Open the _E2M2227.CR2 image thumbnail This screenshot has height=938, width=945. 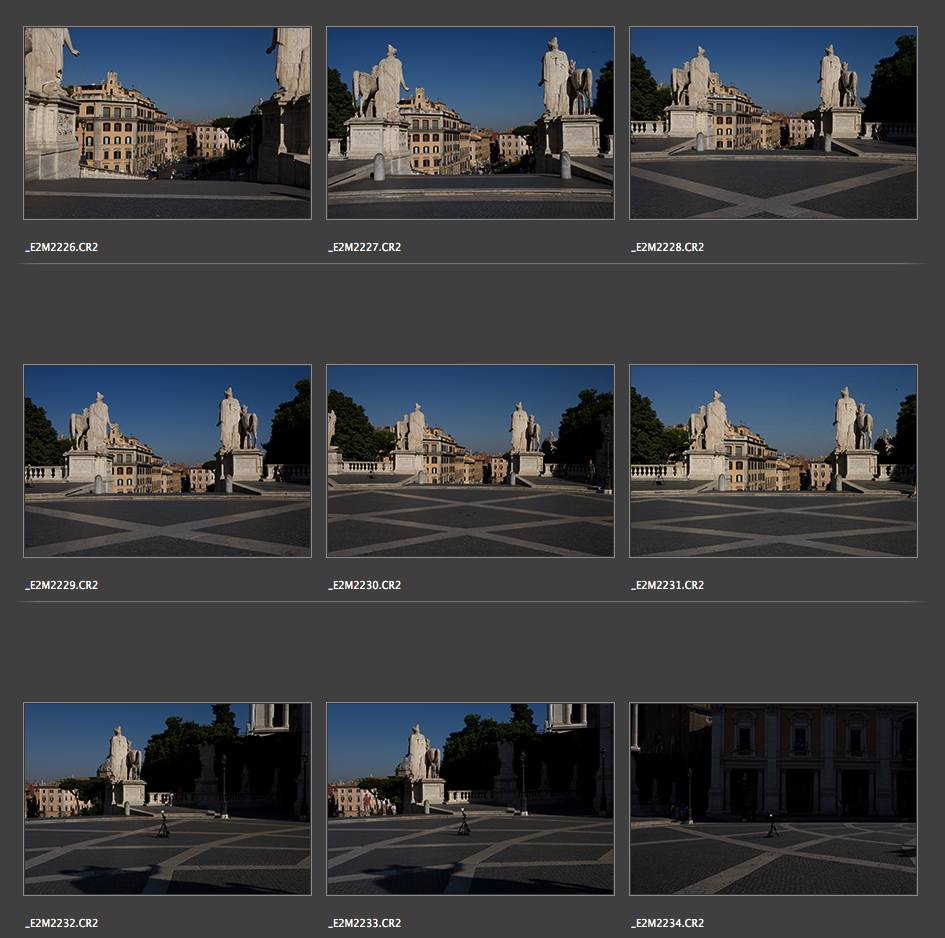click(x=470, y=122)
